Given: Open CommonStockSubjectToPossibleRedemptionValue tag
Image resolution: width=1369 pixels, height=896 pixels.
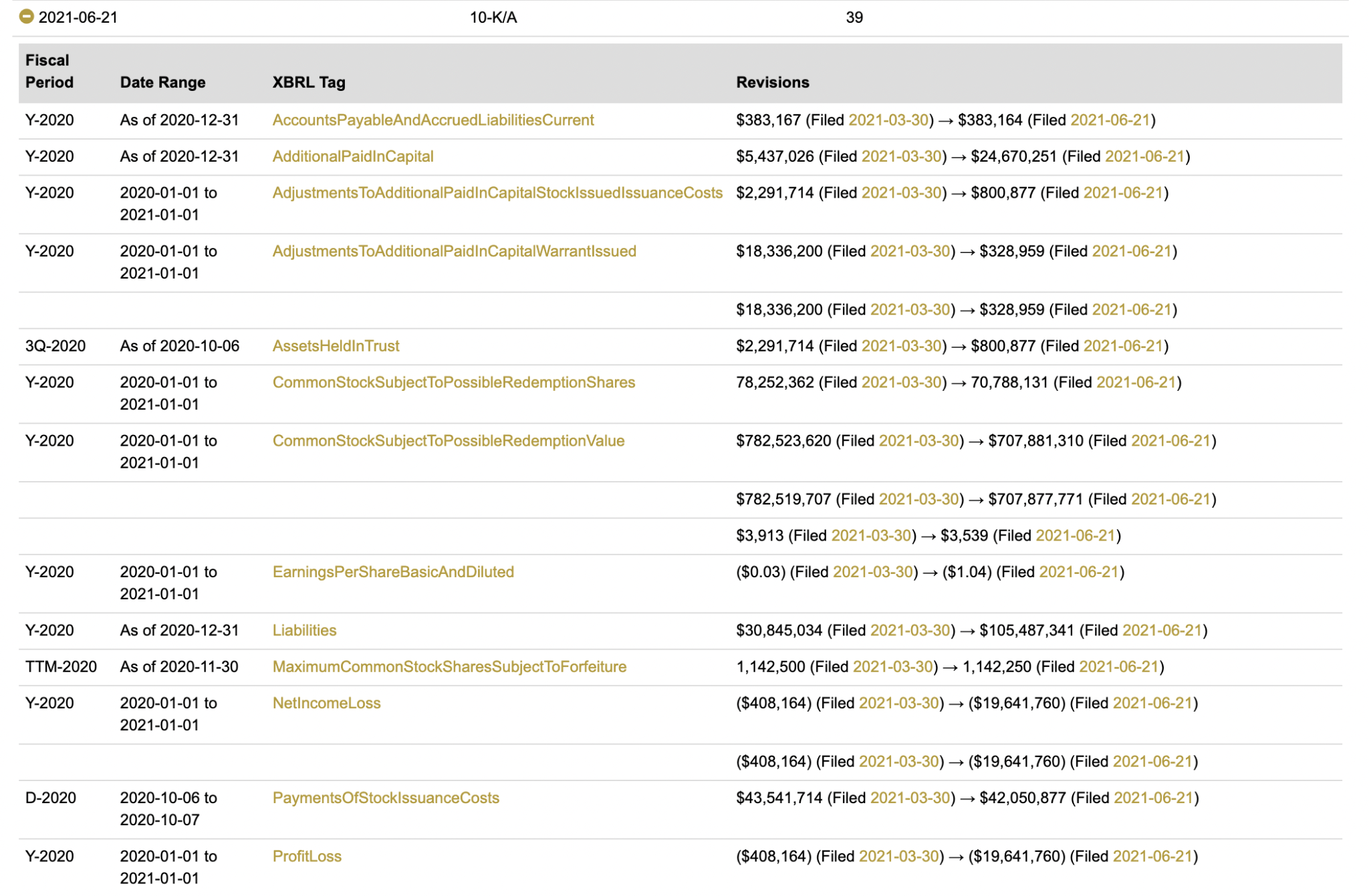Looking at the screenshot, I should 448,441.
